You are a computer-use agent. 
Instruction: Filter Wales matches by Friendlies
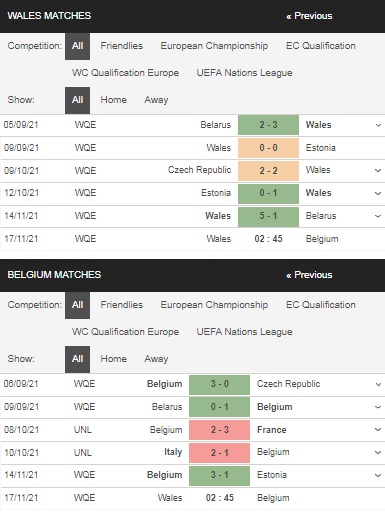pyautogui.click(x=122, y=46)
